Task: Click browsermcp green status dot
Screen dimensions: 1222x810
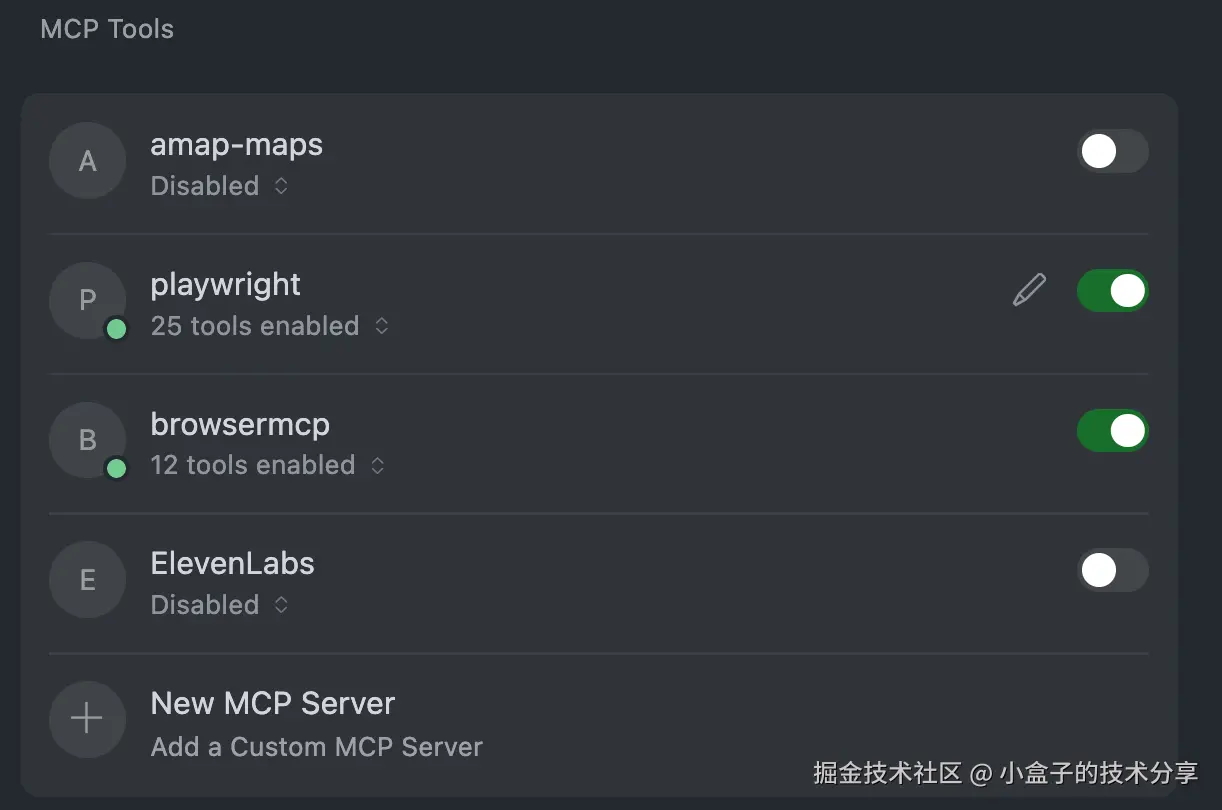Action: [116, 468]
